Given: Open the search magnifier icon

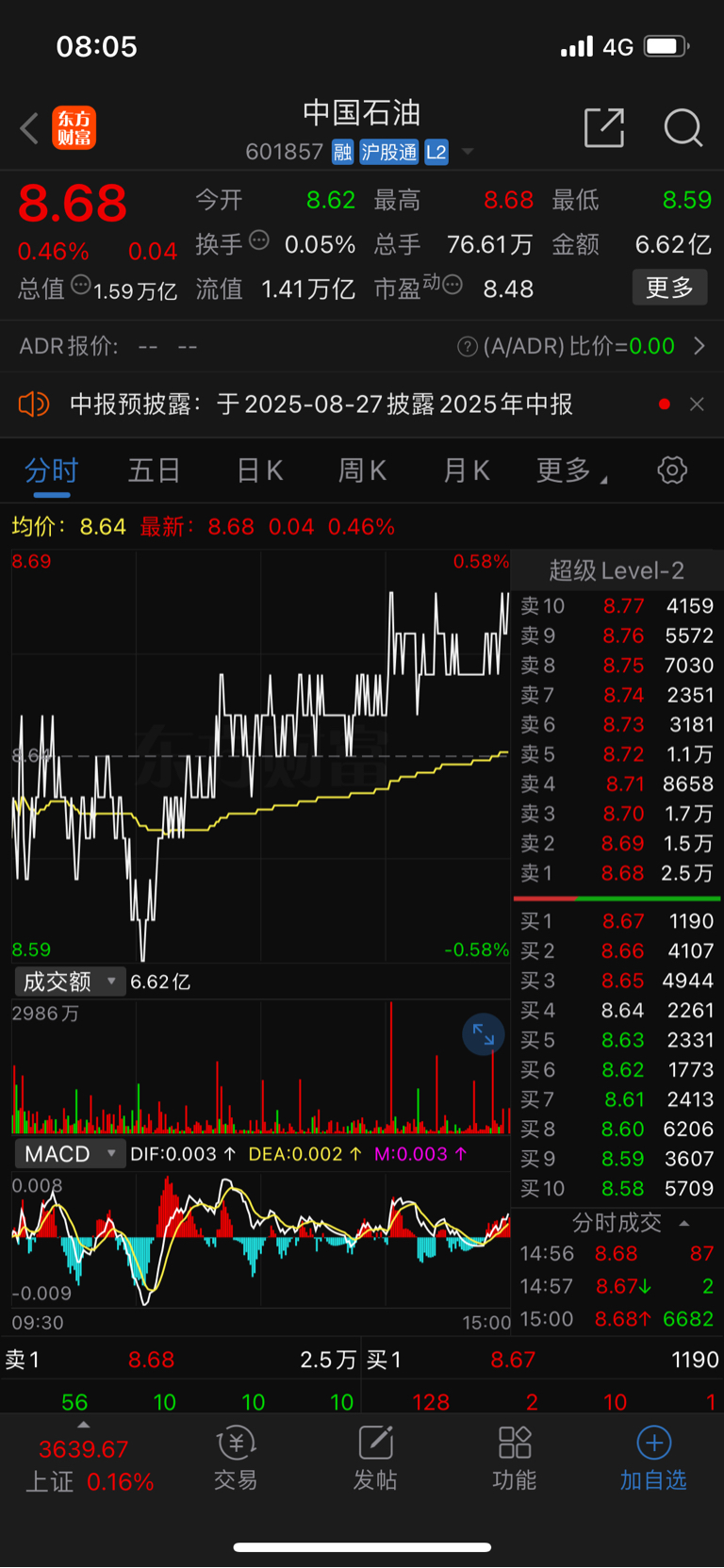Looking at the screenshot, I should [x=683, y=127].
